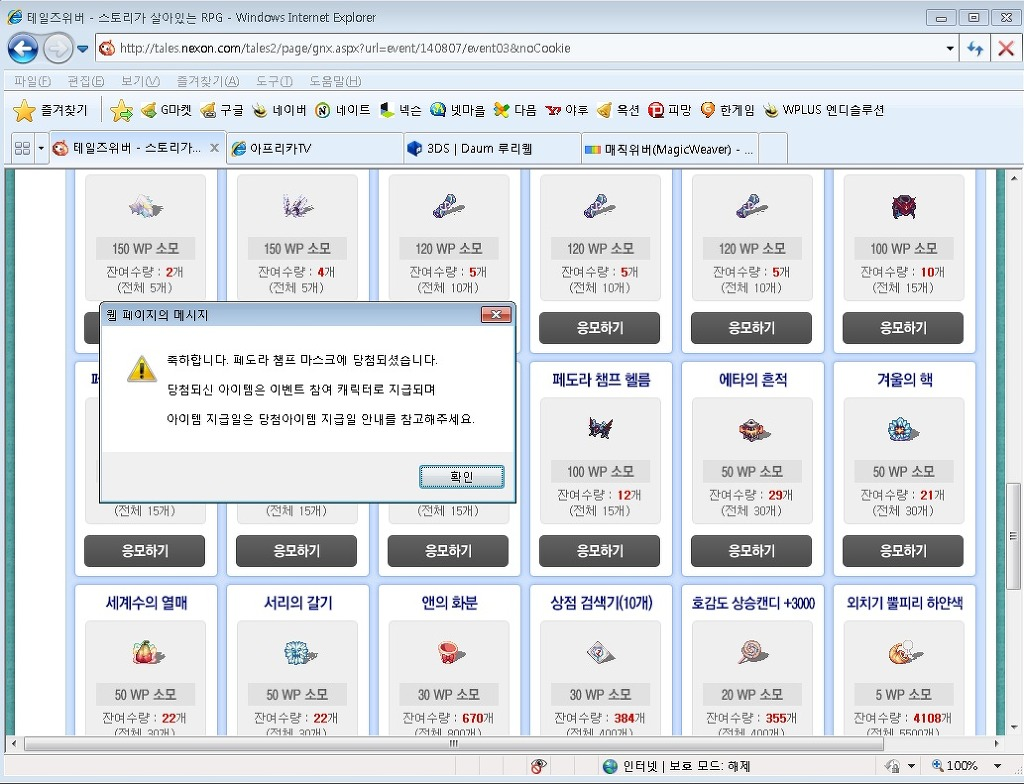Image resolution: width=1024 pixels, height=784 pixels.
Task: Click the vertical scrollbar thumb
Action: pyautogui.click(x=1014, y=536)
